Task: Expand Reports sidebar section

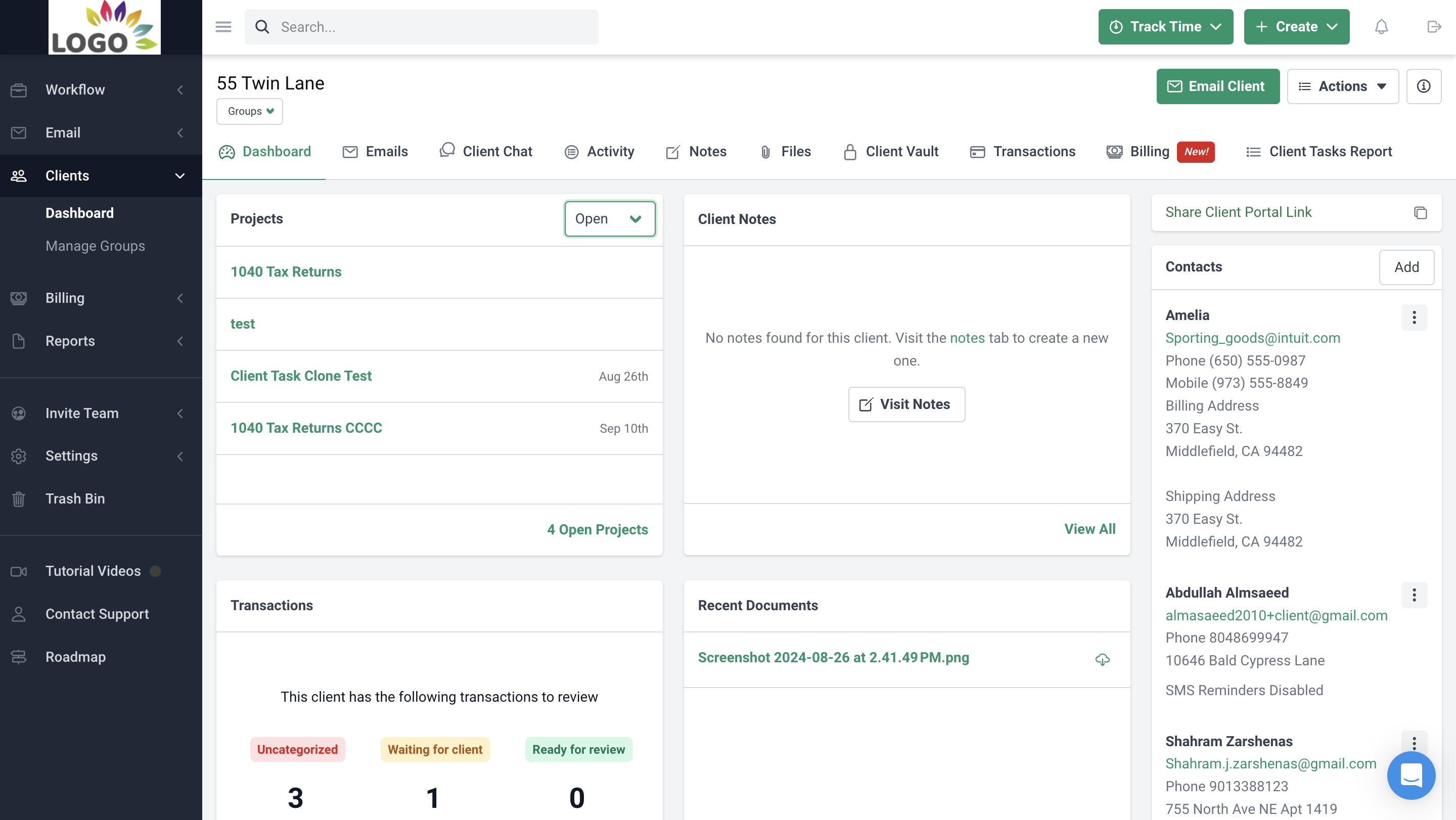Action: [x=101, y=341]
